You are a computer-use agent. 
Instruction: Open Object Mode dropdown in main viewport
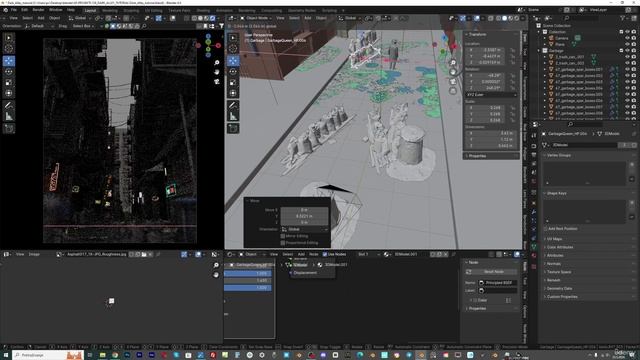[x=256, y=18]
